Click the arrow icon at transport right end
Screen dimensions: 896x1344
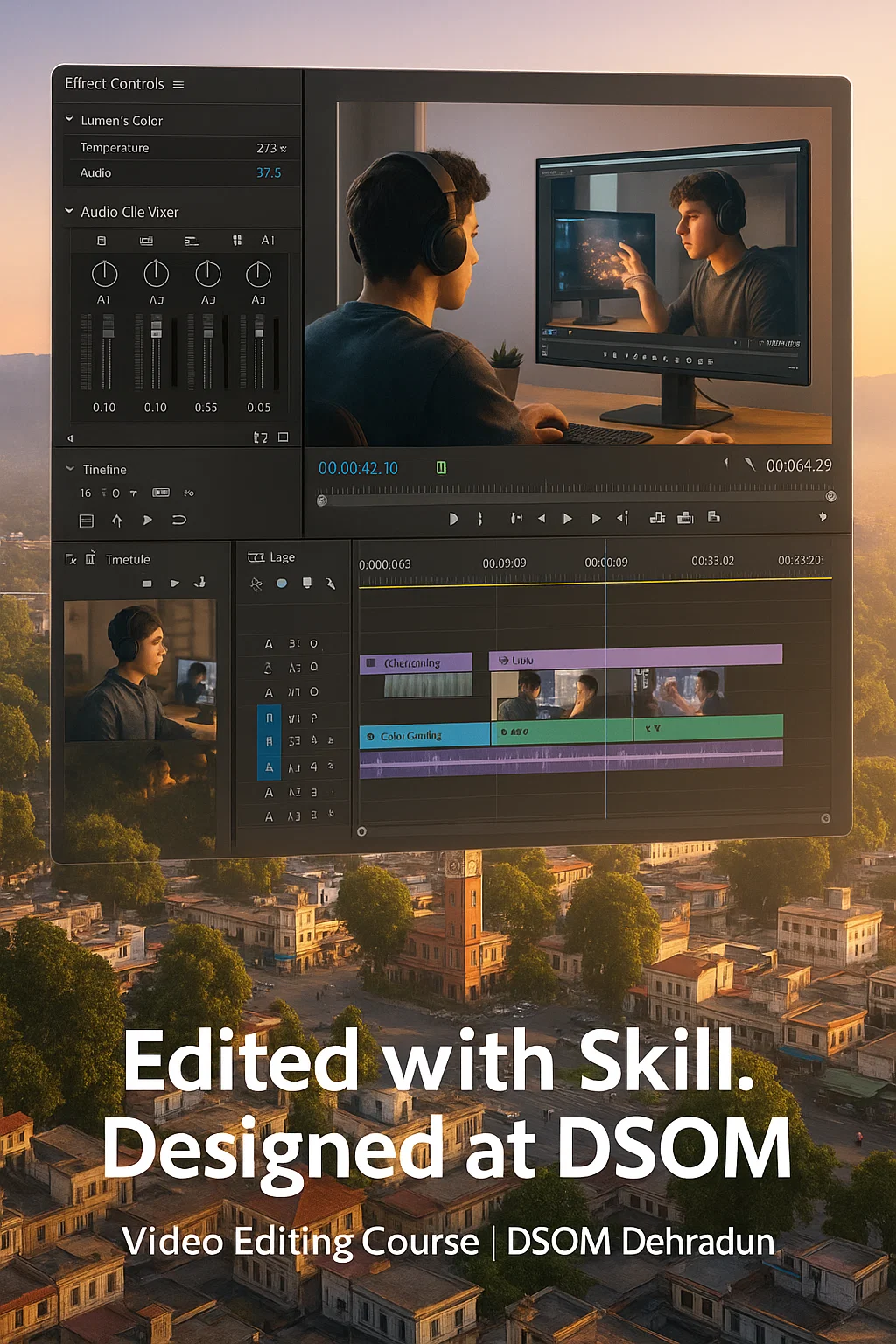coord(822,517)
